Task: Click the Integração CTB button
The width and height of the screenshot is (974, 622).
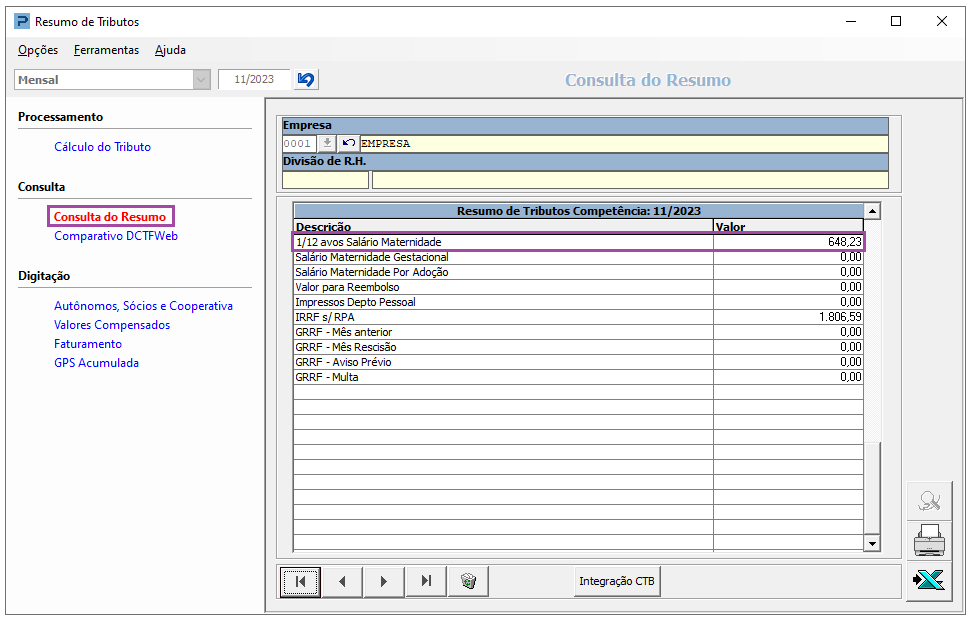Action: coord(617,582)
